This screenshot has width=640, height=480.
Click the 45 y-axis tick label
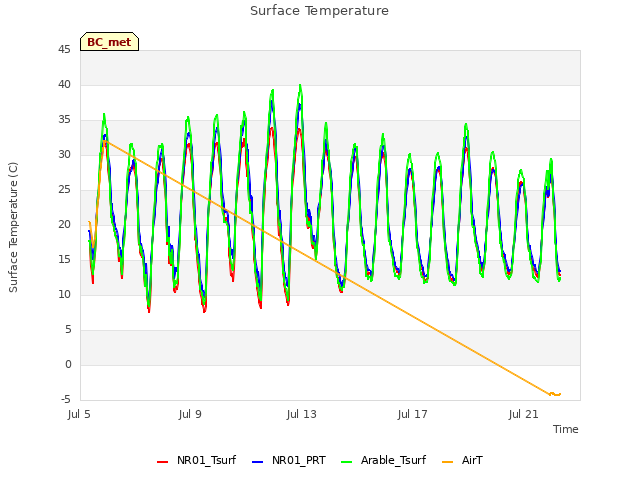point(64,49)
